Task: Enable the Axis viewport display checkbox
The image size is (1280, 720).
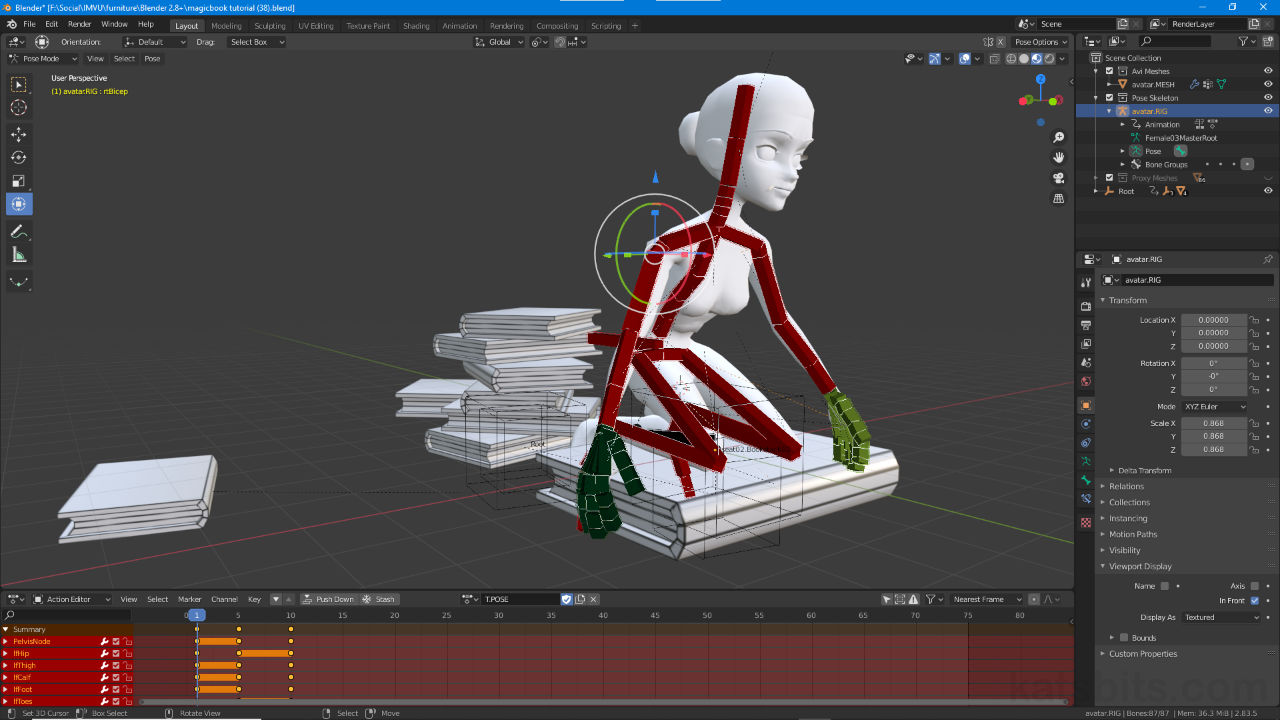Action: [1255, 586]
